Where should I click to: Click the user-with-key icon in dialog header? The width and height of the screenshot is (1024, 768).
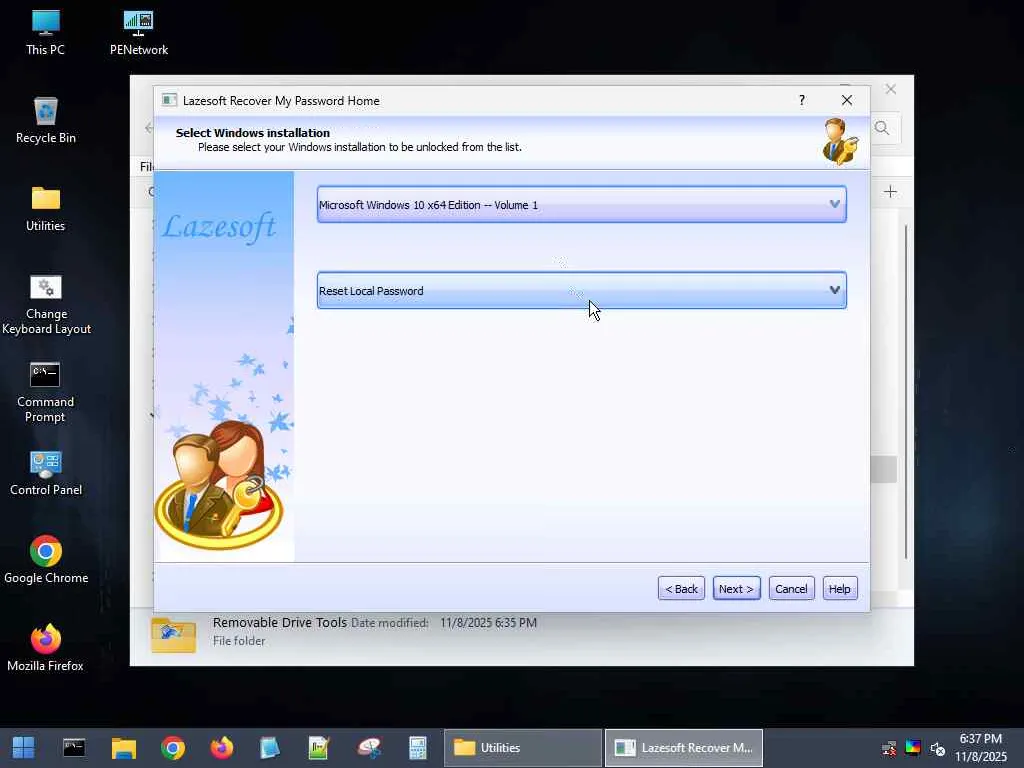point(840,141)
